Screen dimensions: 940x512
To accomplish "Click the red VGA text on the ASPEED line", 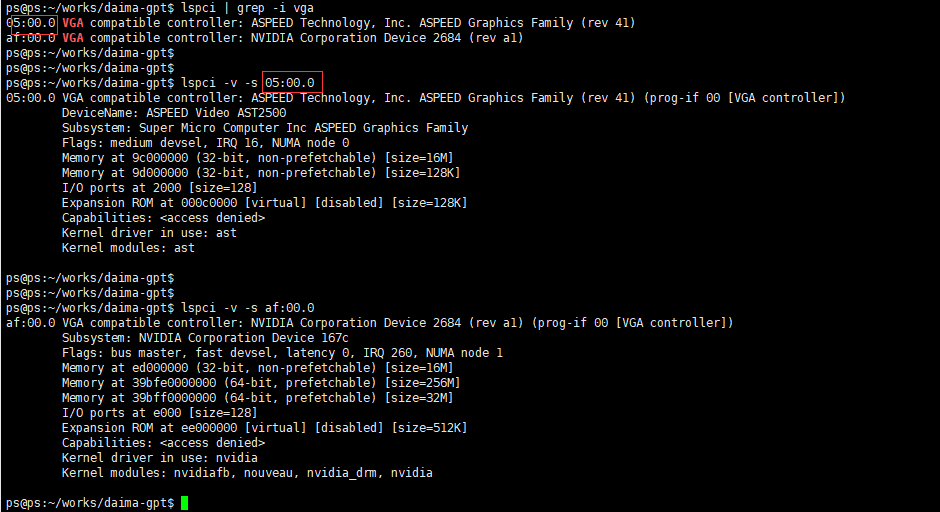I will click(73, 23).
